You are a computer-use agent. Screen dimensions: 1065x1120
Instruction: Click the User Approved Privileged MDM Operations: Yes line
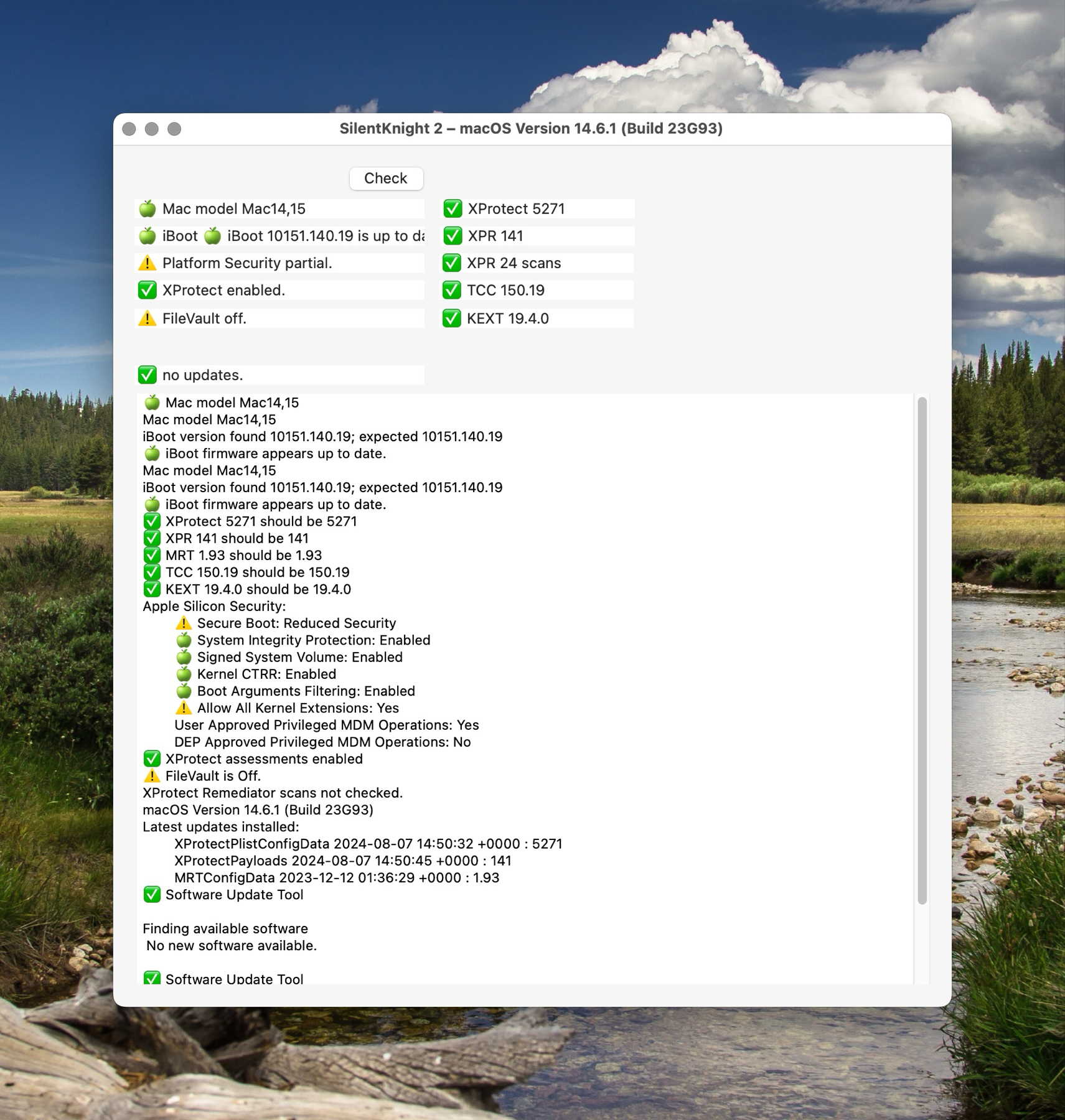(327, 725)
